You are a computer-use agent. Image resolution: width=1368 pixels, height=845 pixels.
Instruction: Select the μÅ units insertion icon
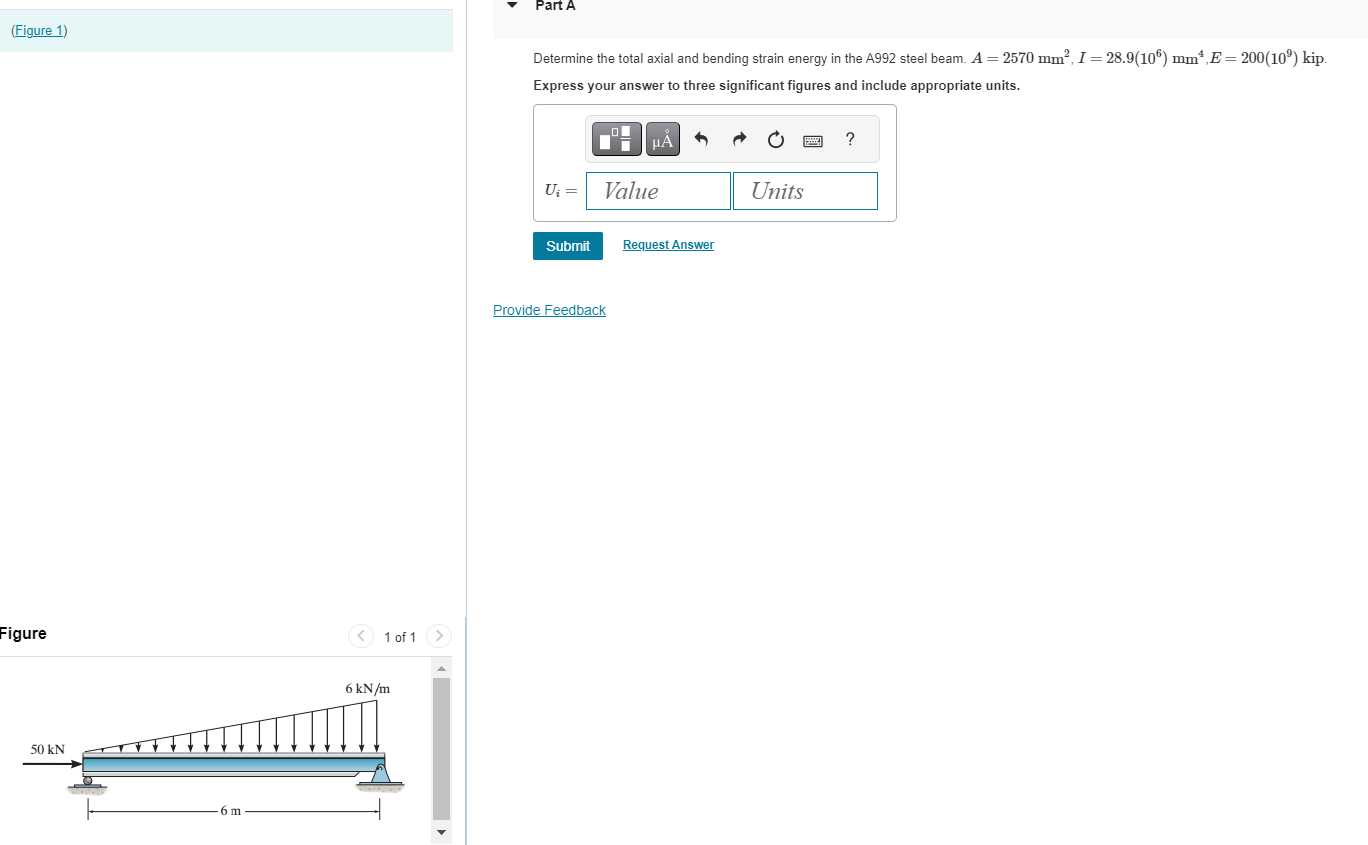pyautogui.click(x=661, y=139)
